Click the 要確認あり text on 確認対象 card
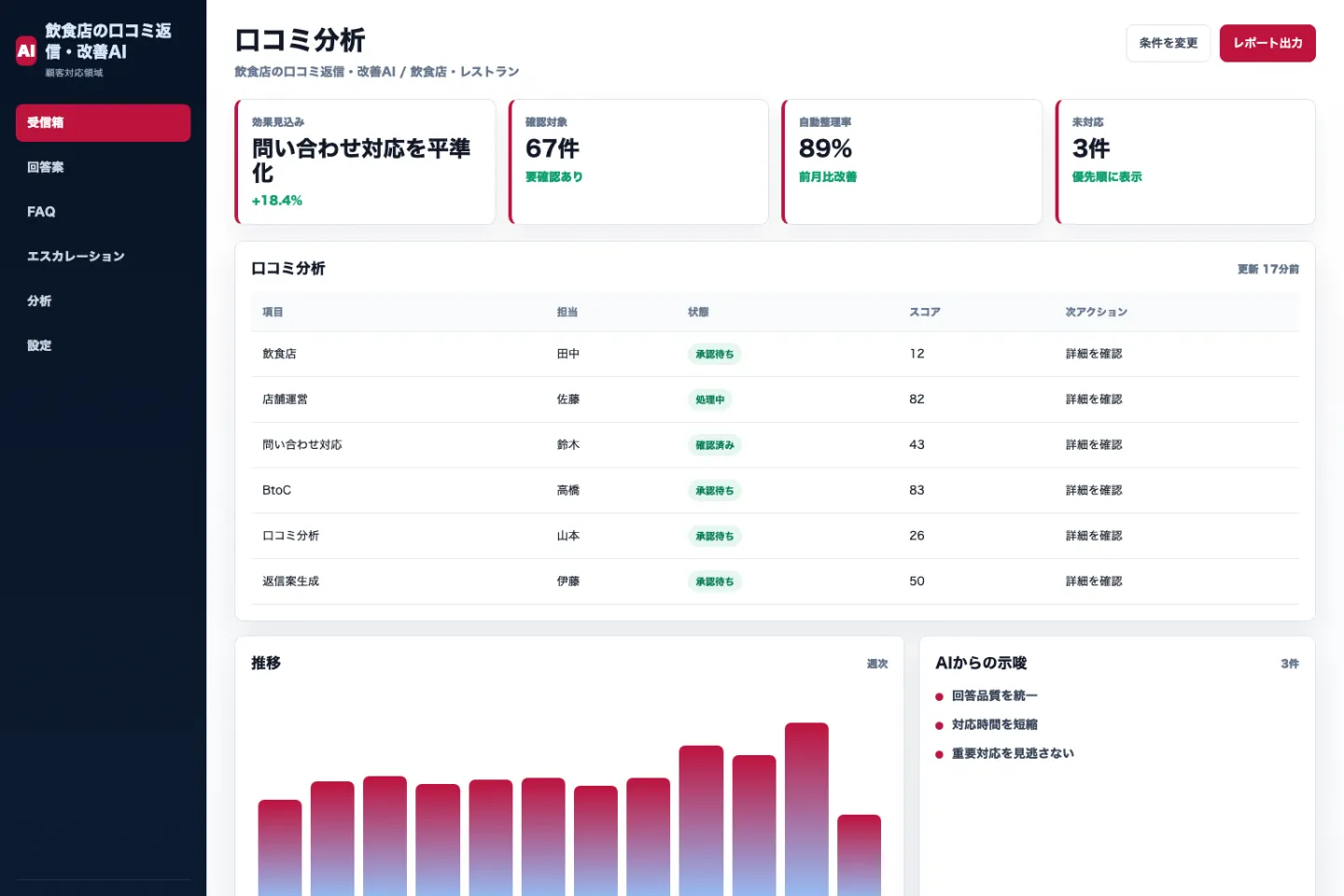The width and height of the screenshot is (1344, 896). (554, 176)
